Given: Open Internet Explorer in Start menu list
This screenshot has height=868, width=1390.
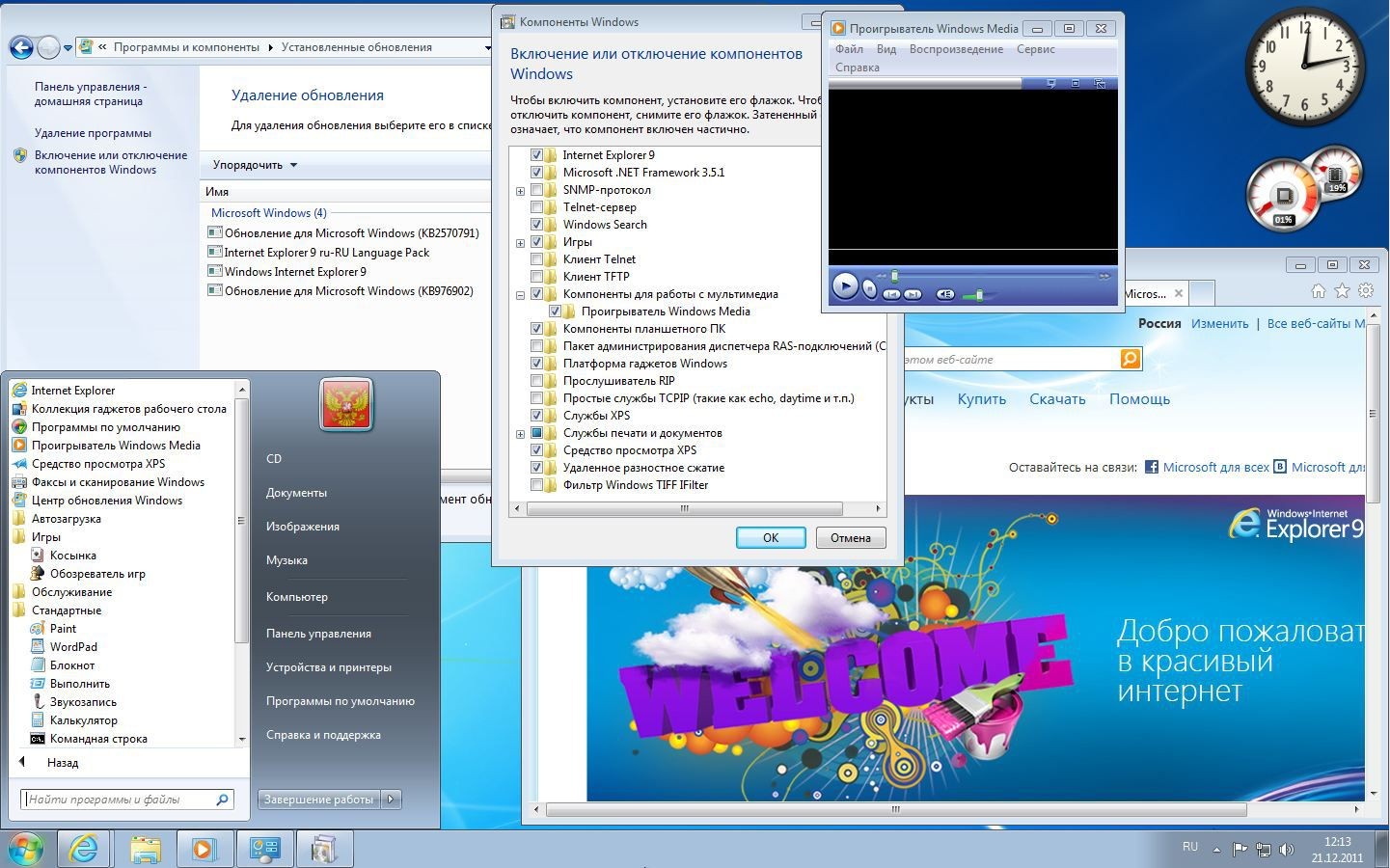Looking at the screenshot, I should pos(72,390).
